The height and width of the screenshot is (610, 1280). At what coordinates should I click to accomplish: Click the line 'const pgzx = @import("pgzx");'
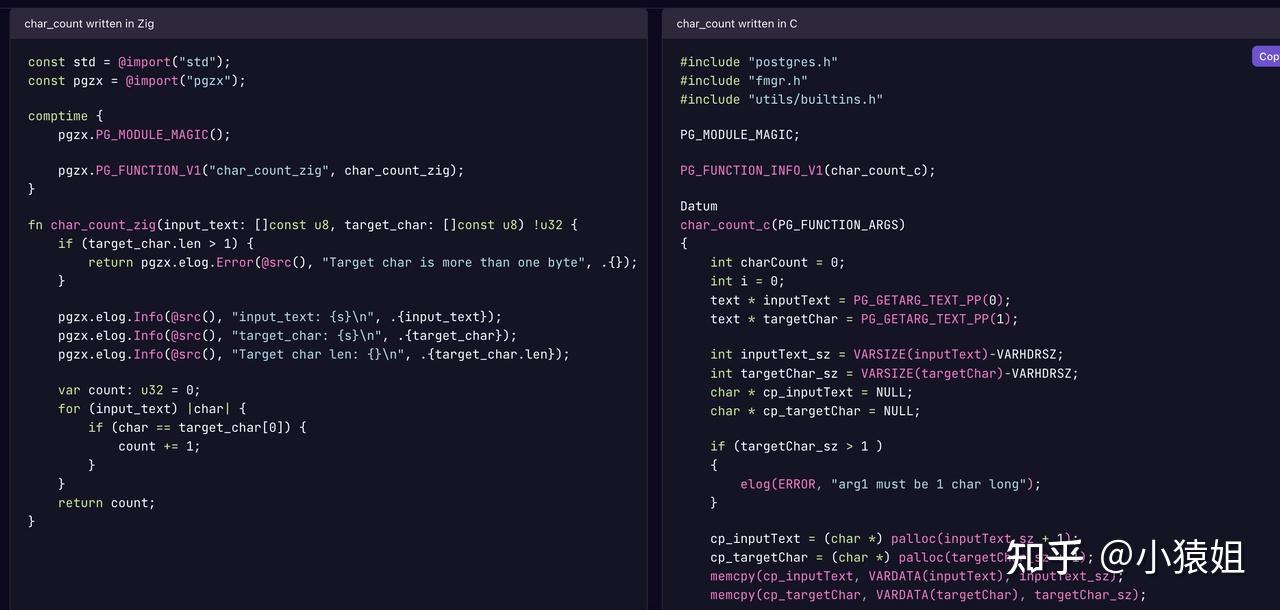[137, 81]
